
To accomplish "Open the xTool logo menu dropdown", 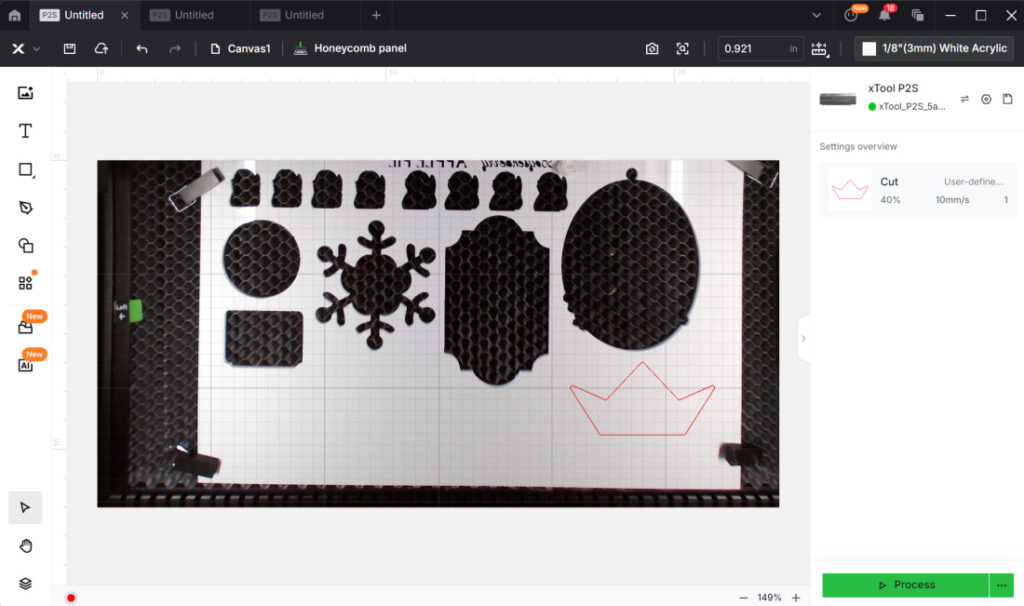I will (25, 48).
